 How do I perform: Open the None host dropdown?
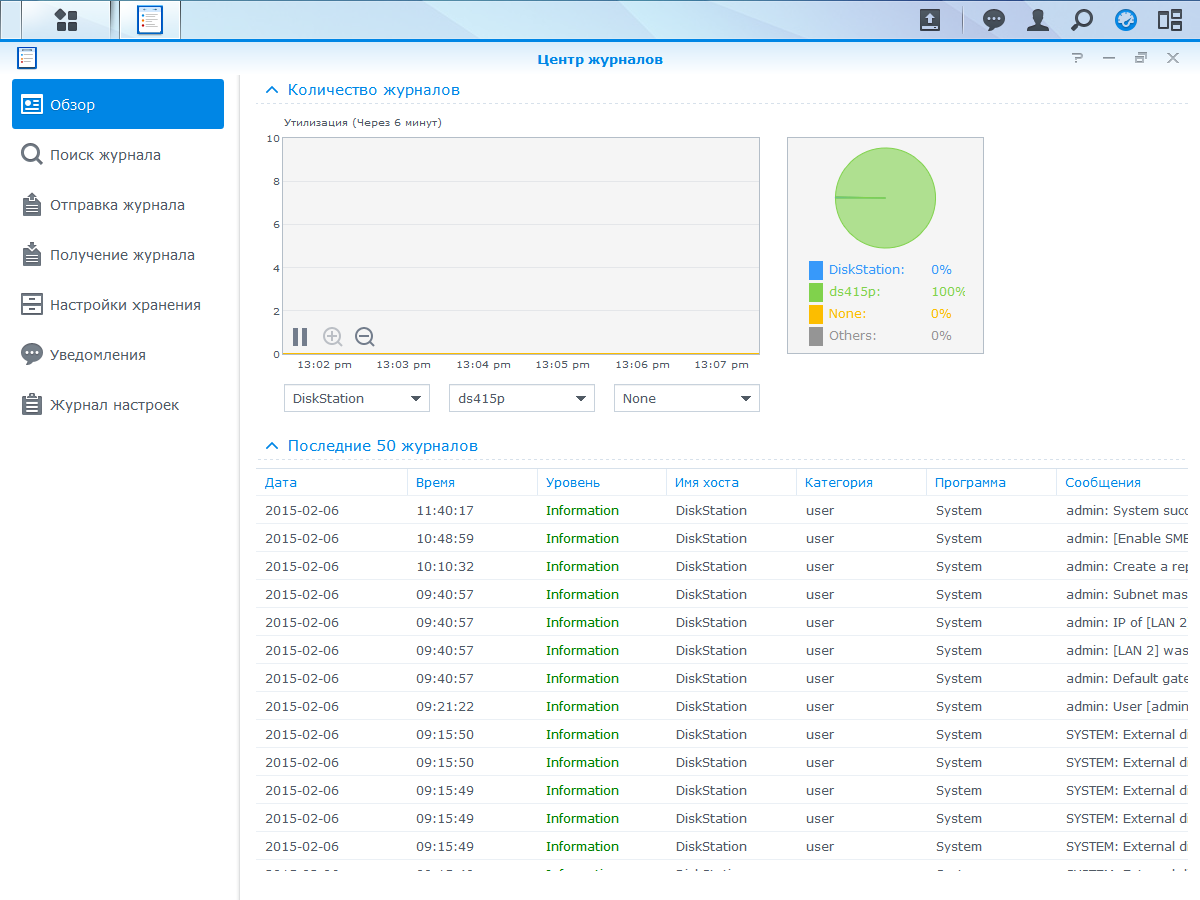tap(686, 398)
